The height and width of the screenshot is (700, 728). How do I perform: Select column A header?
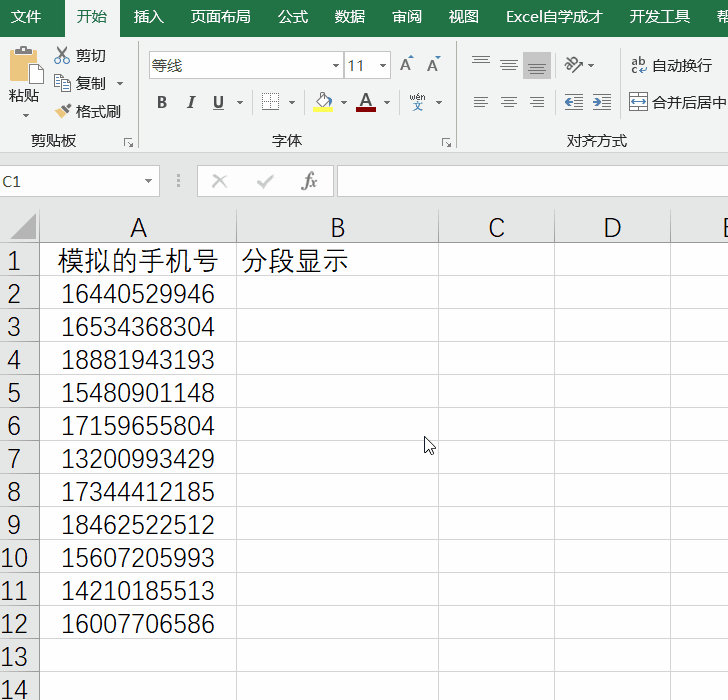[138, 227]
